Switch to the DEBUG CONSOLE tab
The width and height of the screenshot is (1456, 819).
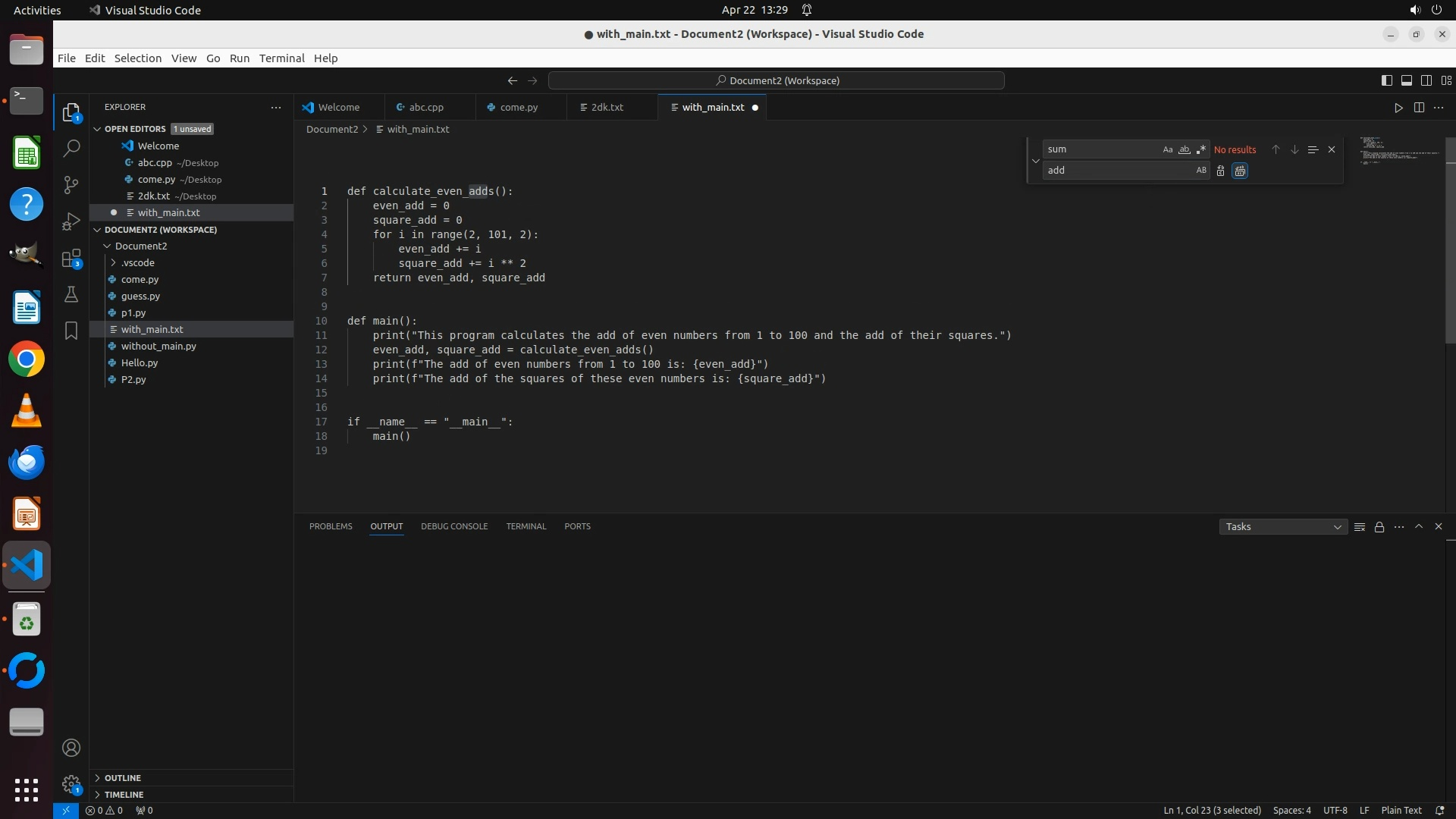[x=454, y=526]
